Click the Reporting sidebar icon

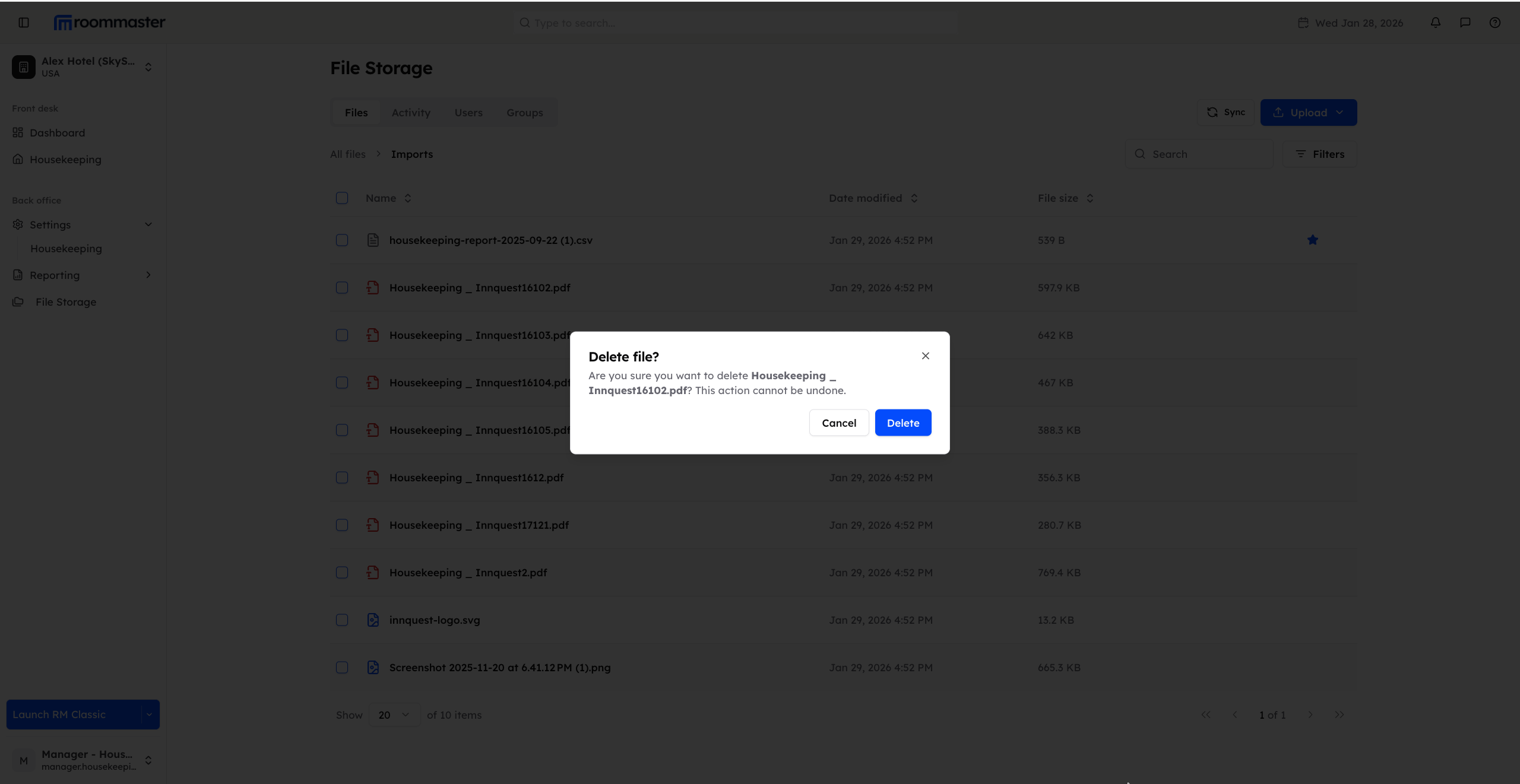pos(17,275)
